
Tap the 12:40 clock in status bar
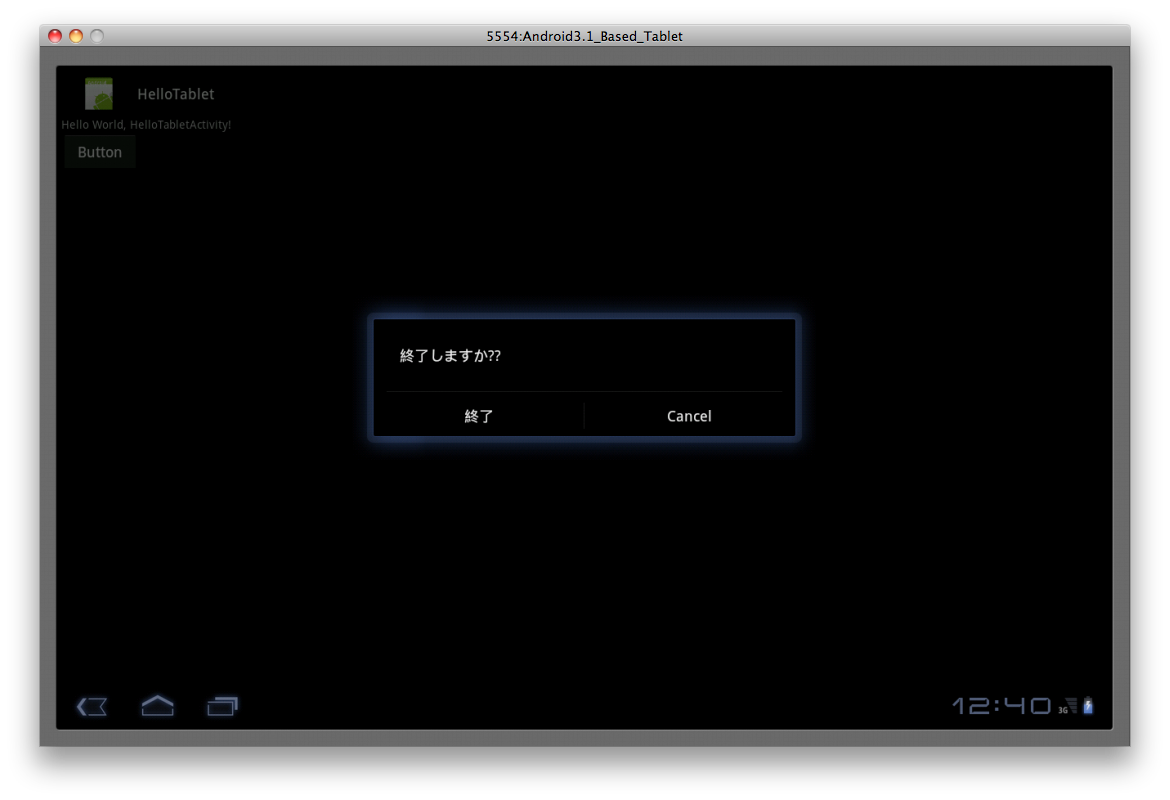click(1001, 706)
